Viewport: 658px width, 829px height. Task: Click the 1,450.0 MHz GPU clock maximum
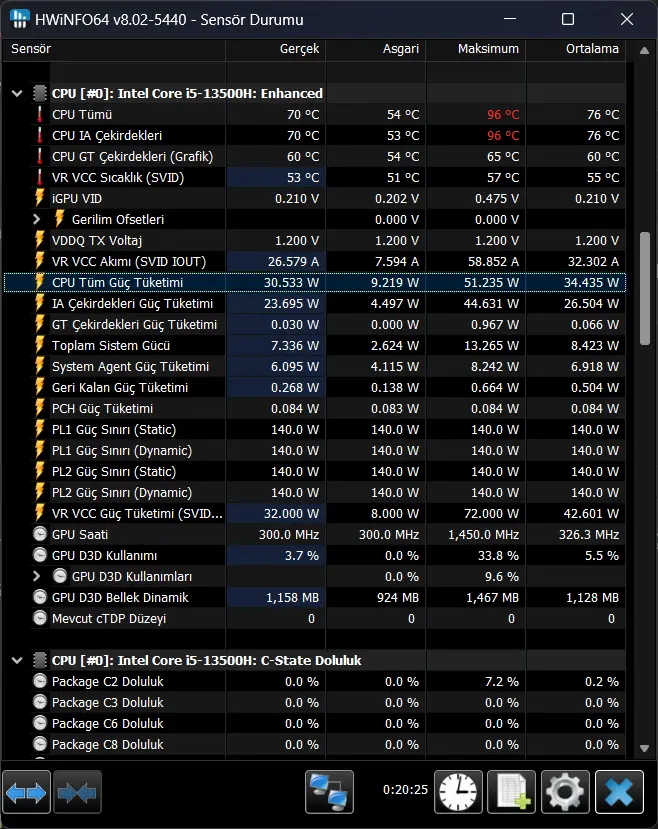(x=483, y=534)
